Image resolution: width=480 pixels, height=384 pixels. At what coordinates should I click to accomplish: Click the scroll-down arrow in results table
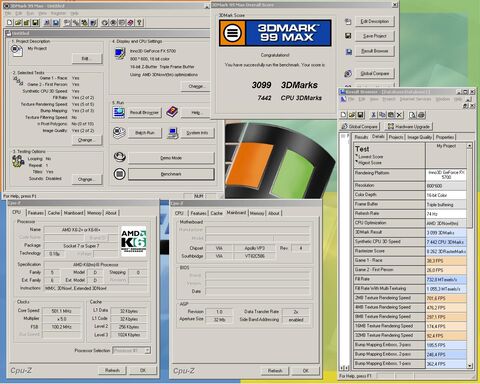click(470, 366)
